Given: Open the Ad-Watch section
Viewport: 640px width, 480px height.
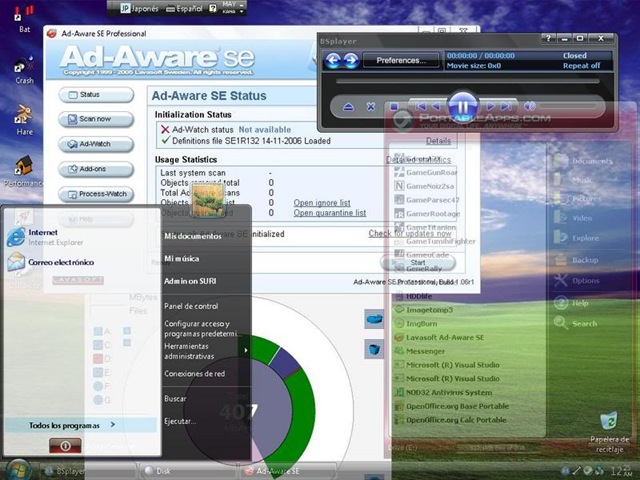Looking at the screenshot, I should pos(96,144).
